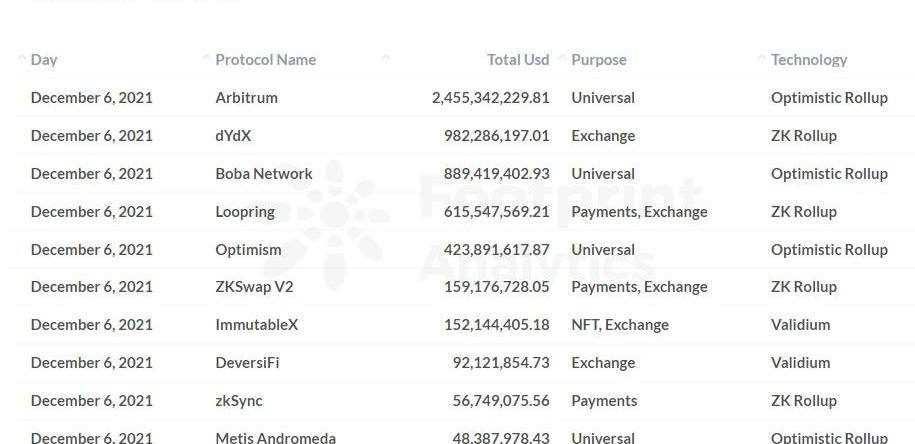The height and width of the screenshot is (444, 915).
Task: Select the Optimism row name
Action: pos(248,250)
